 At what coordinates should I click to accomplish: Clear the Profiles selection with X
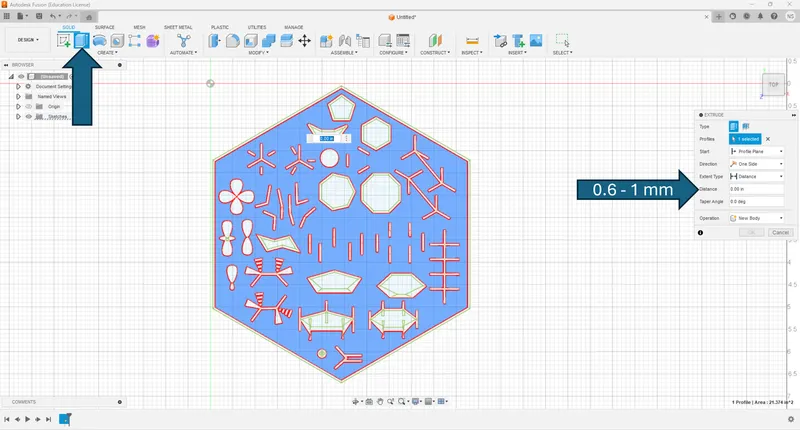tap(768, 139)
